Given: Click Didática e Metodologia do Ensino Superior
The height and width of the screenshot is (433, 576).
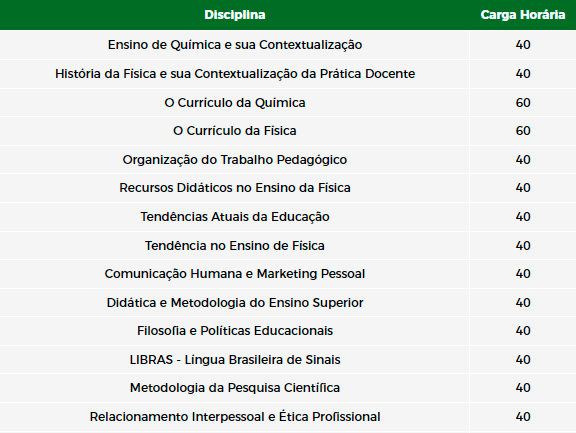Looking at the screenshot, I should coord(235,303).
